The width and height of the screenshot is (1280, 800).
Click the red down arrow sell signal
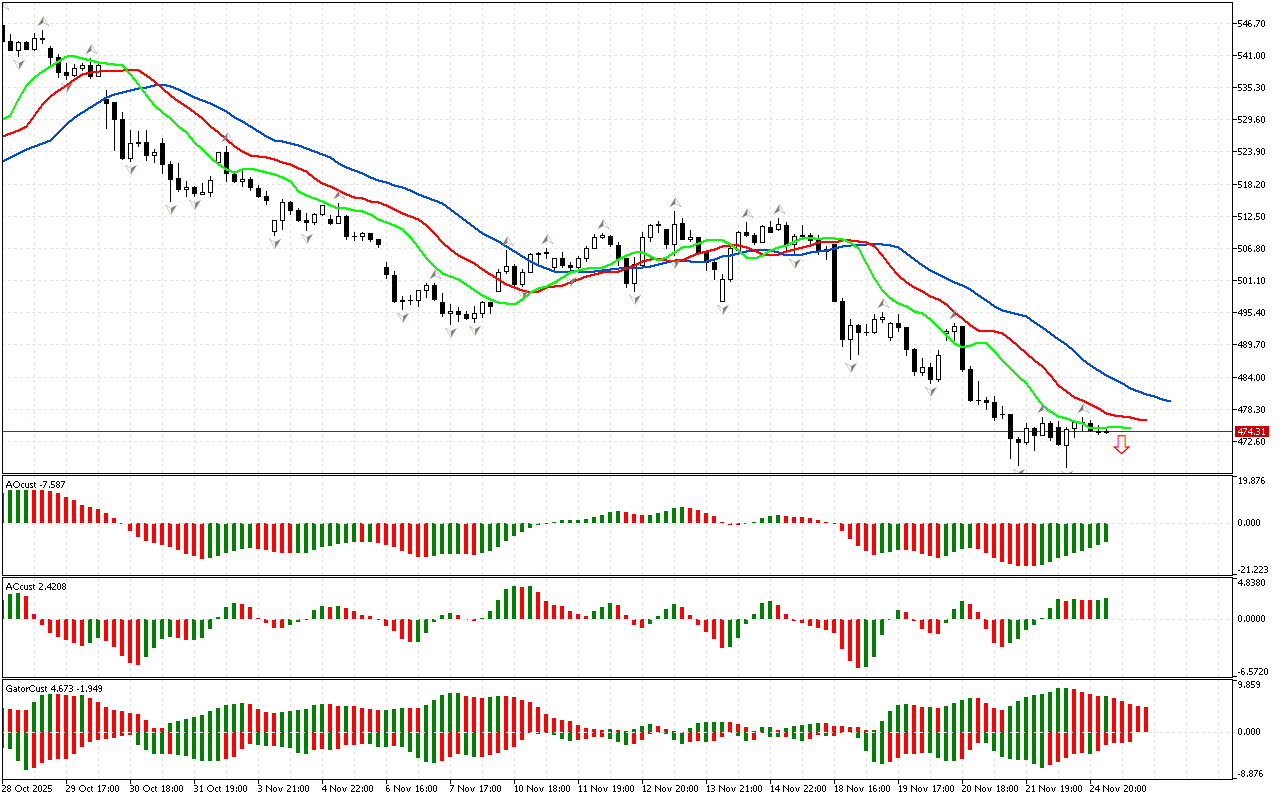pos(1121,445)
